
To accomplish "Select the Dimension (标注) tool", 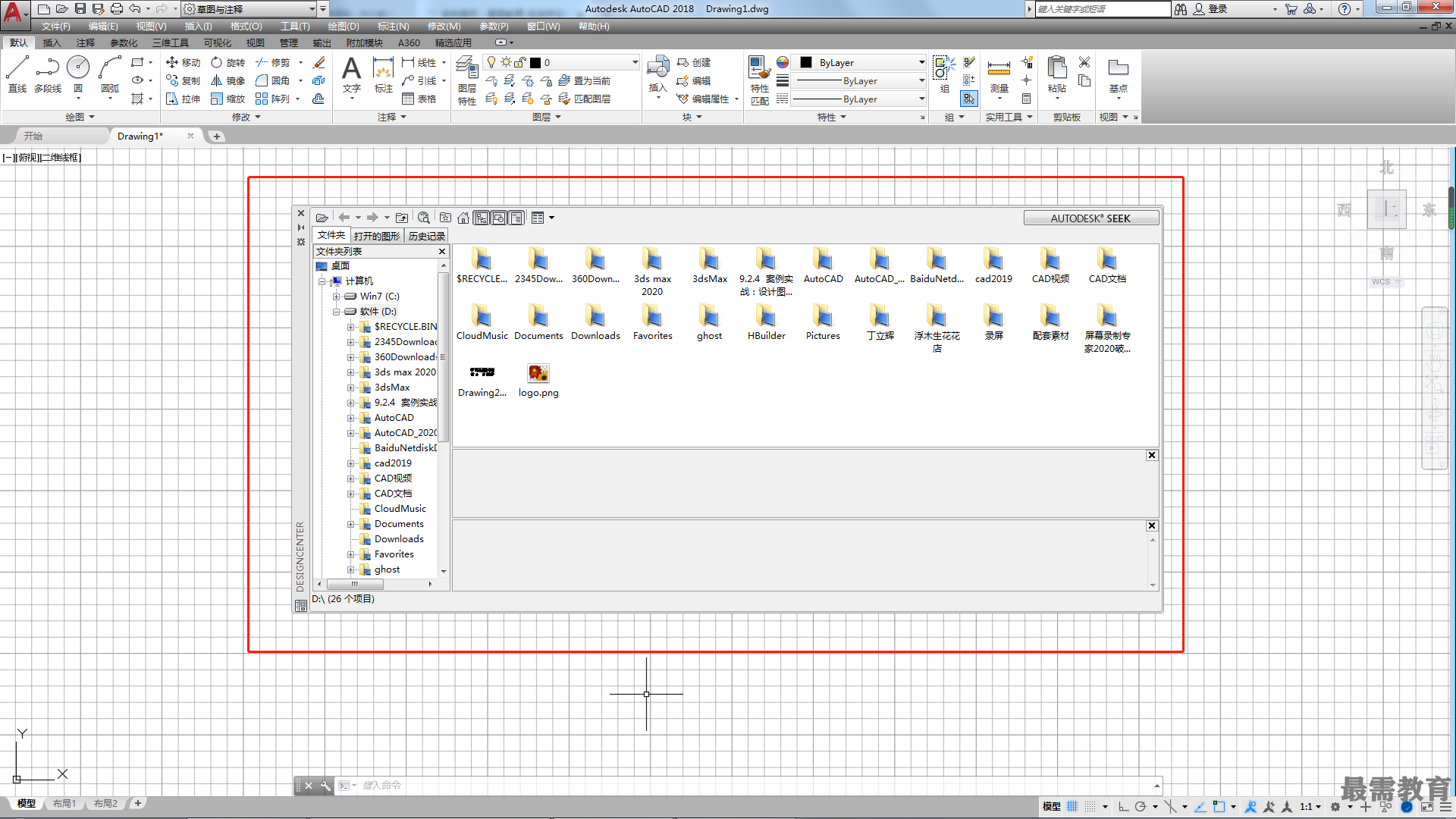I will (384, 74).
